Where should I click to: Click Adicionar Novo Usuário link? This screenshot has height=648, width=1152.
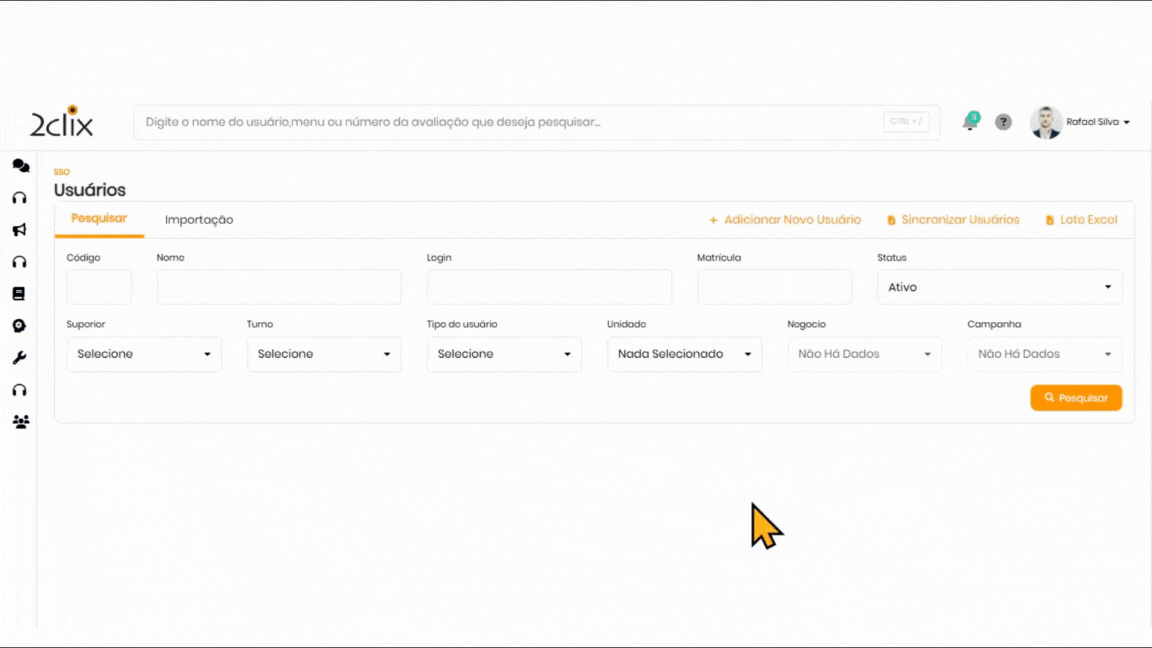(785, 220)
